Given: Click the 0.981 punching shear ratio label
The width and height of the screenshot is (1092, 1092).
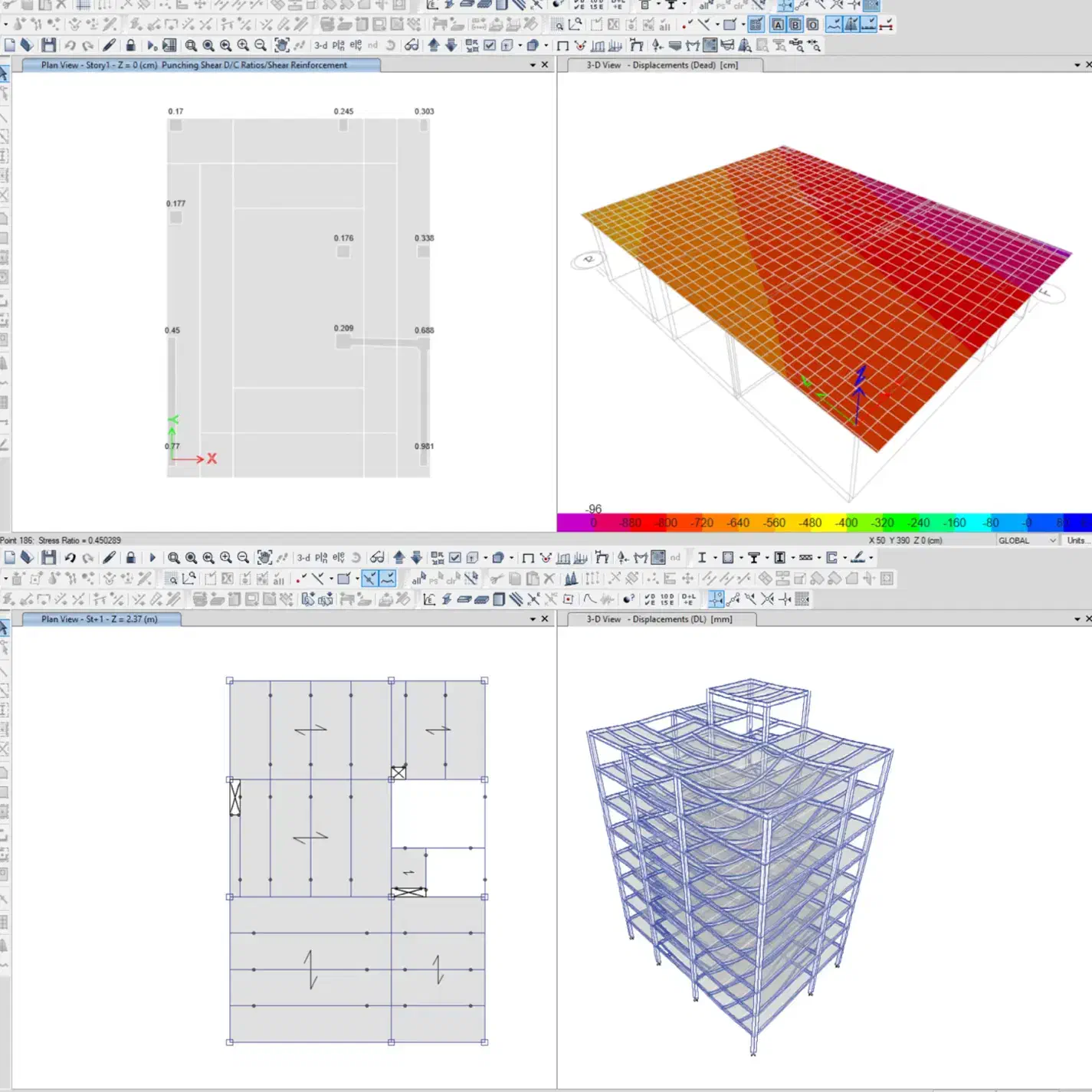Looking at the screenshot, I should (x=424, y=446).
